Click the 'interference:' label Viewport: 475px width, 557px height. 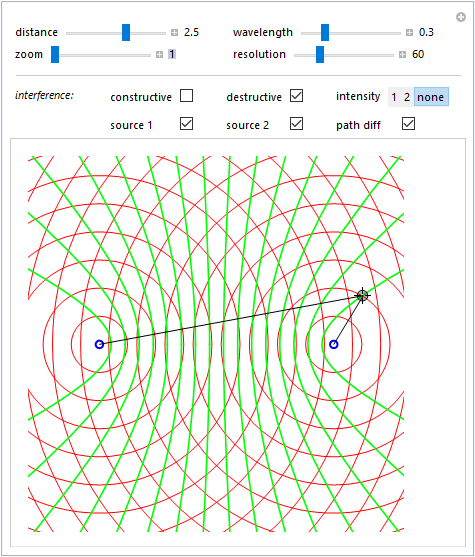(x=44, y=96)
